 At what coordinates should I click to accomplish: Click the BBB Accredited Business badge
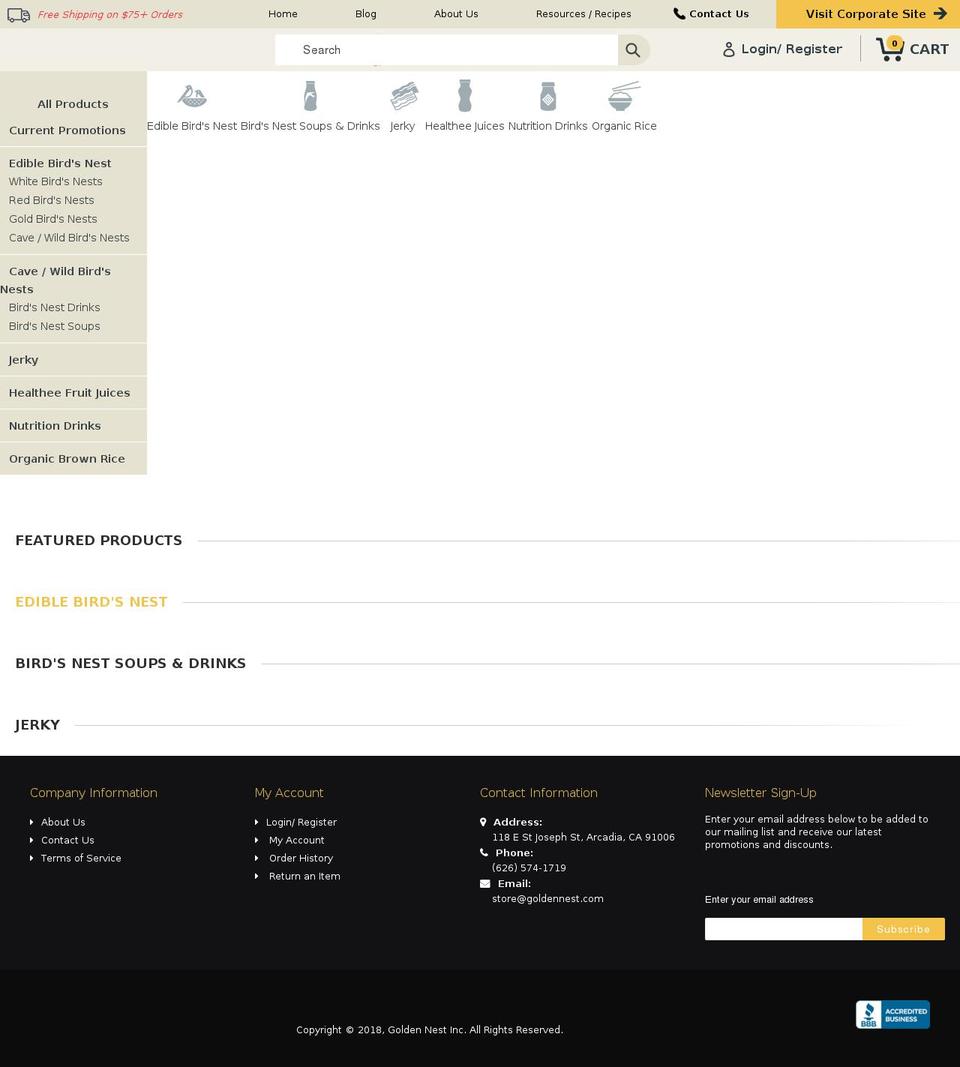tap(893, 1014)
